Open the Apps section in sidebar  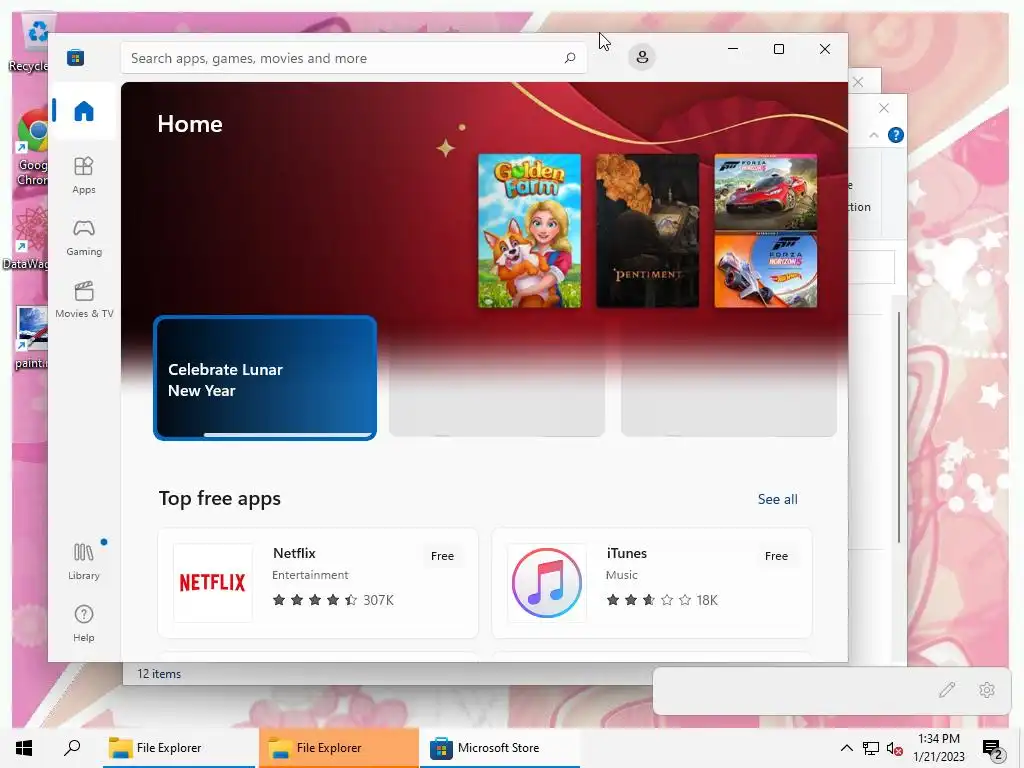84,176
